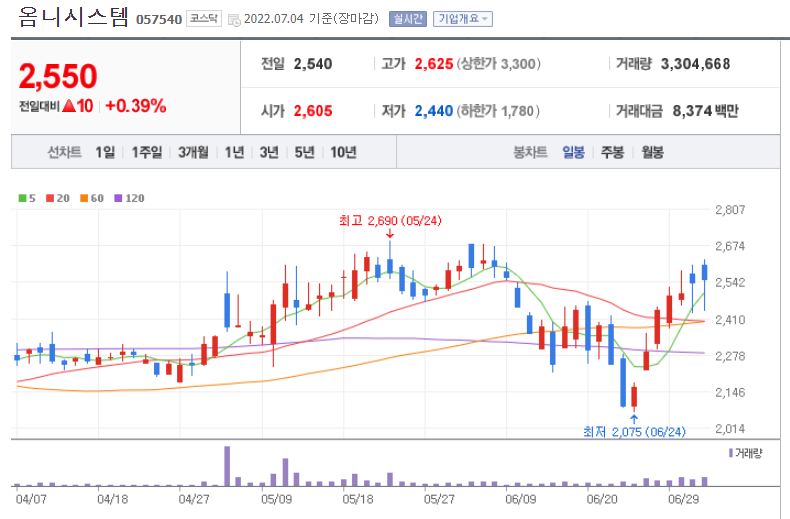Click the 05/09 date axis label
This screenshot has height=519, width=790.
pos(276,499)
